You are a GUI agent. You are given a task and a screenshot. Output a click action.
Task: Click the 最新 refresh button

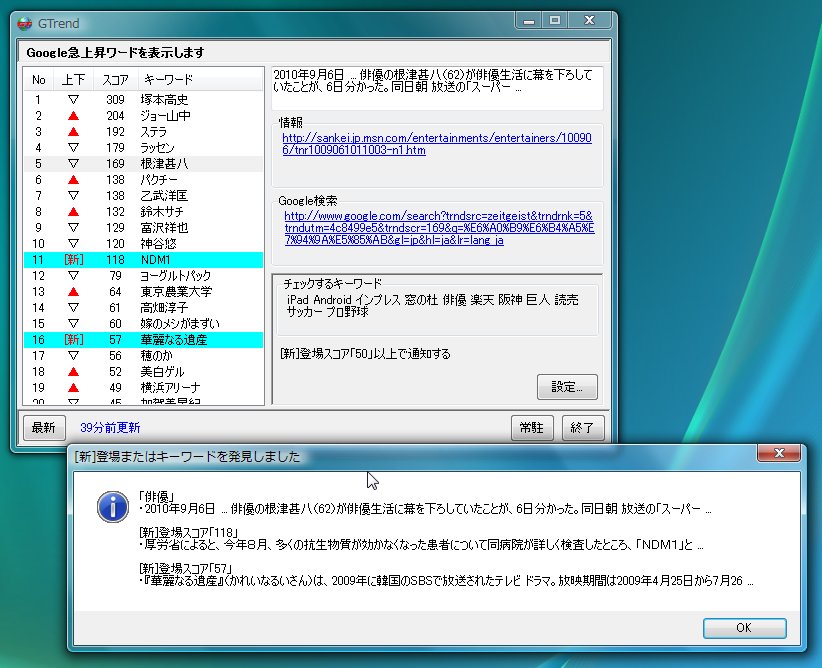[x=43, y=427]
